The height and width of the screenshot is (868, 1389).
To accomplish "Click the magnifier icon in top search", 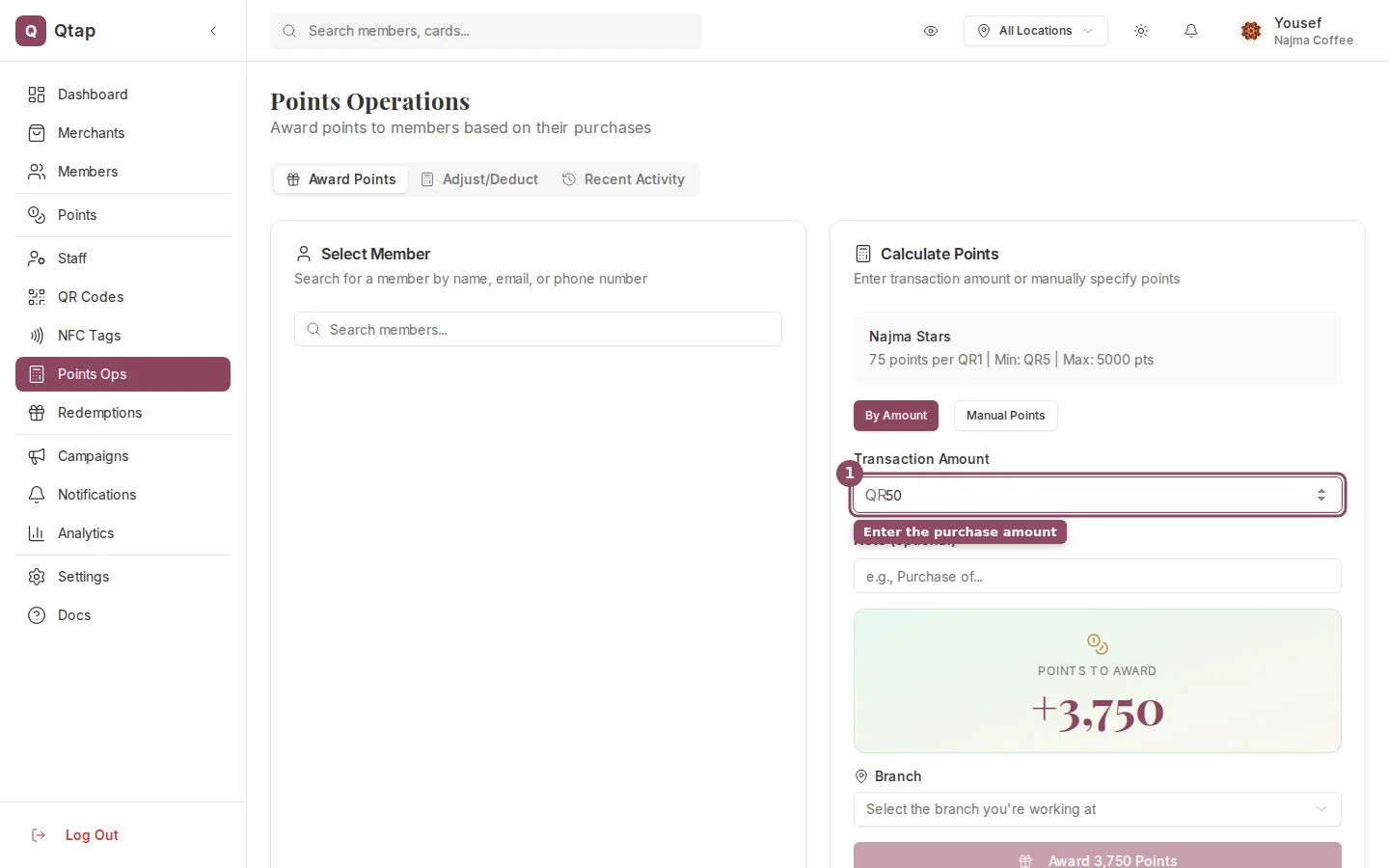I will point(288,31).
